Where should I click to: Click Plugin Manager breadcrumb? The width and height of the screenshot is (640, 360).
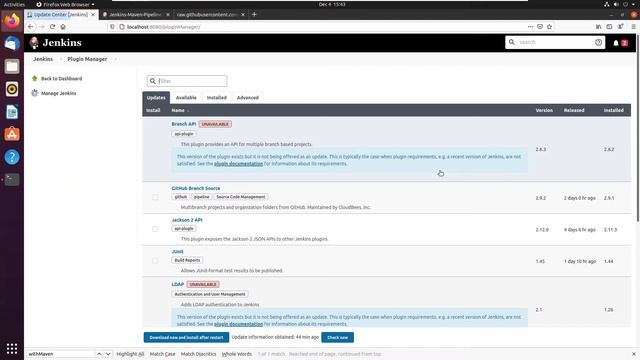coord(87,59)
